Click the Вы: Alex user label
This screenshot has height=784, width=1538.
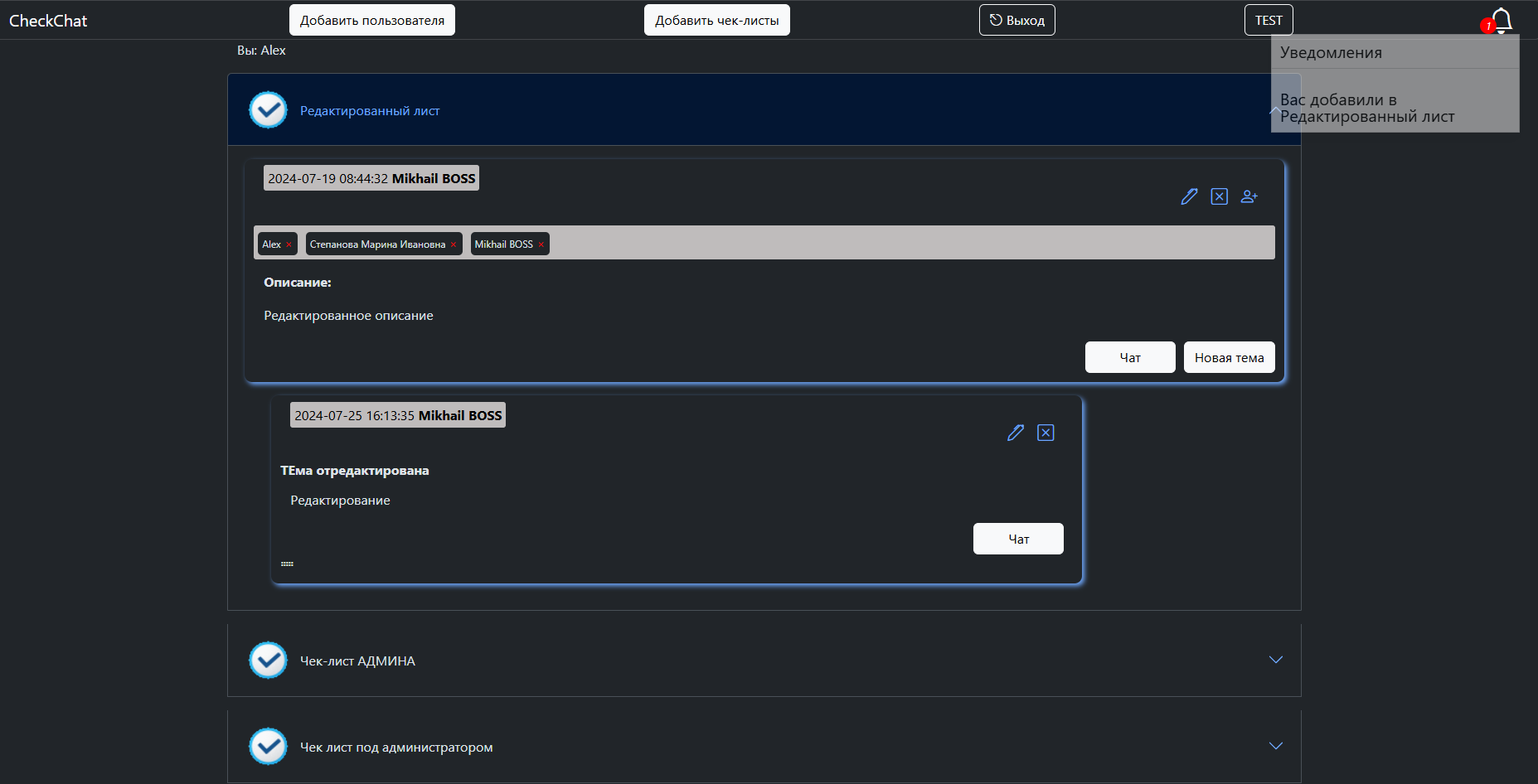click(261, 51)
